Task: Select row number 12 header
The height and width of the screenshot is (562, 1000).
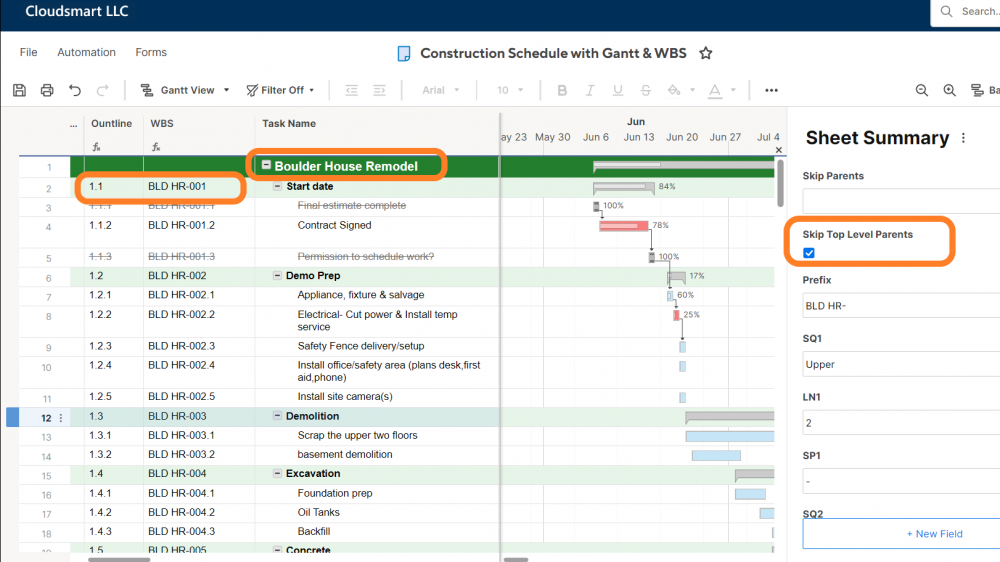Action: click(45, 418)
